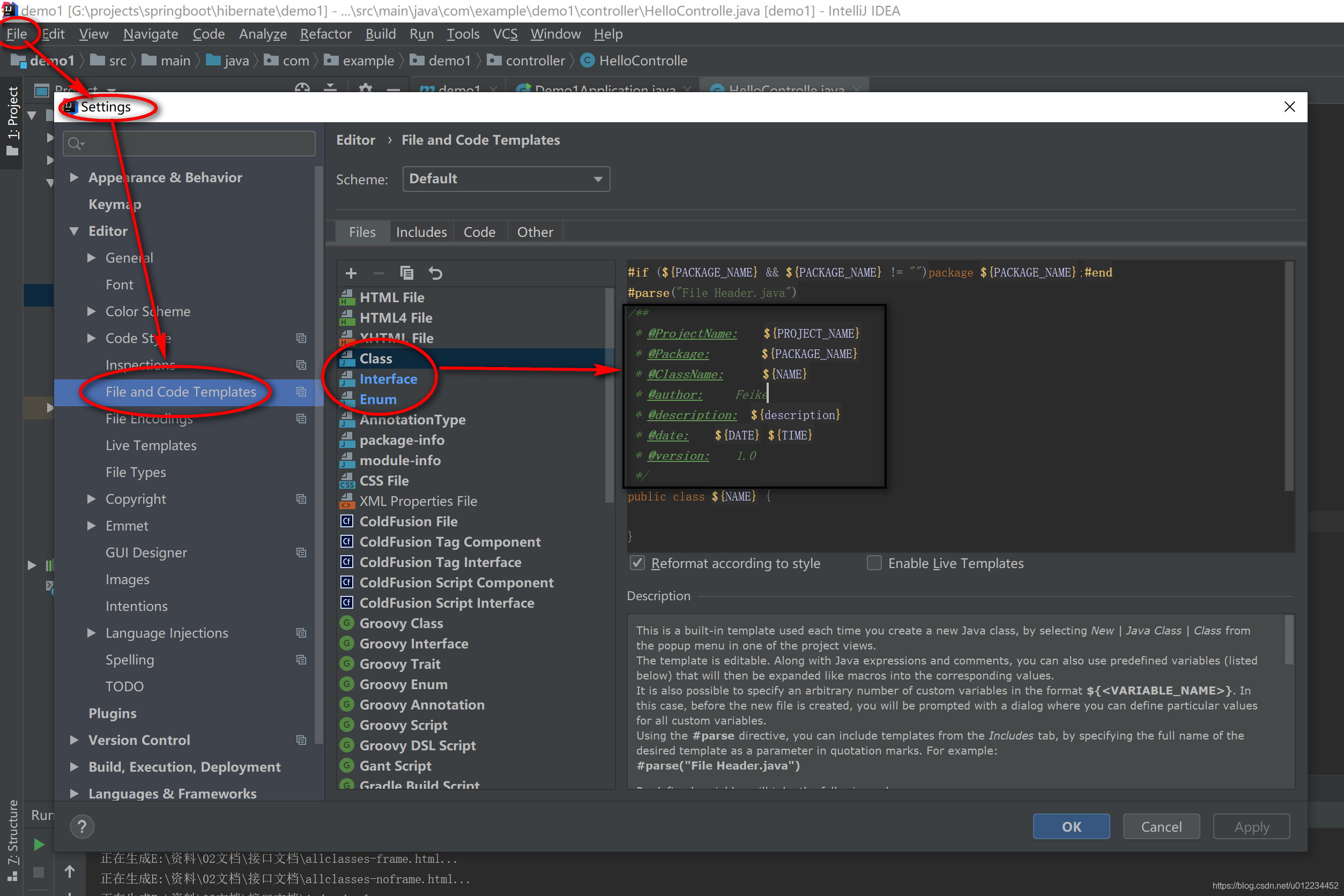1344x896 pixels.
Task: Open the Structure tool window button
Action: 12,840
